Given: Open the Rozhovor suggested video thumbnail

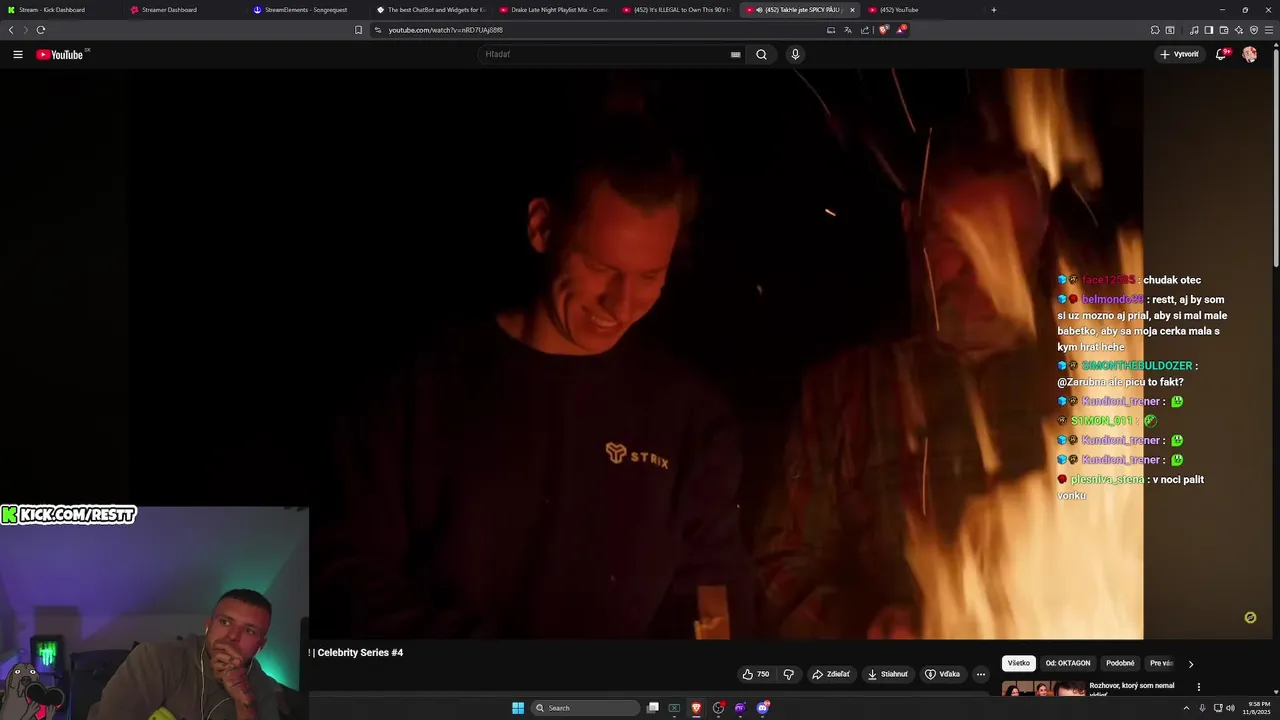Looking at the screenshot, I should click(1043, 689).
